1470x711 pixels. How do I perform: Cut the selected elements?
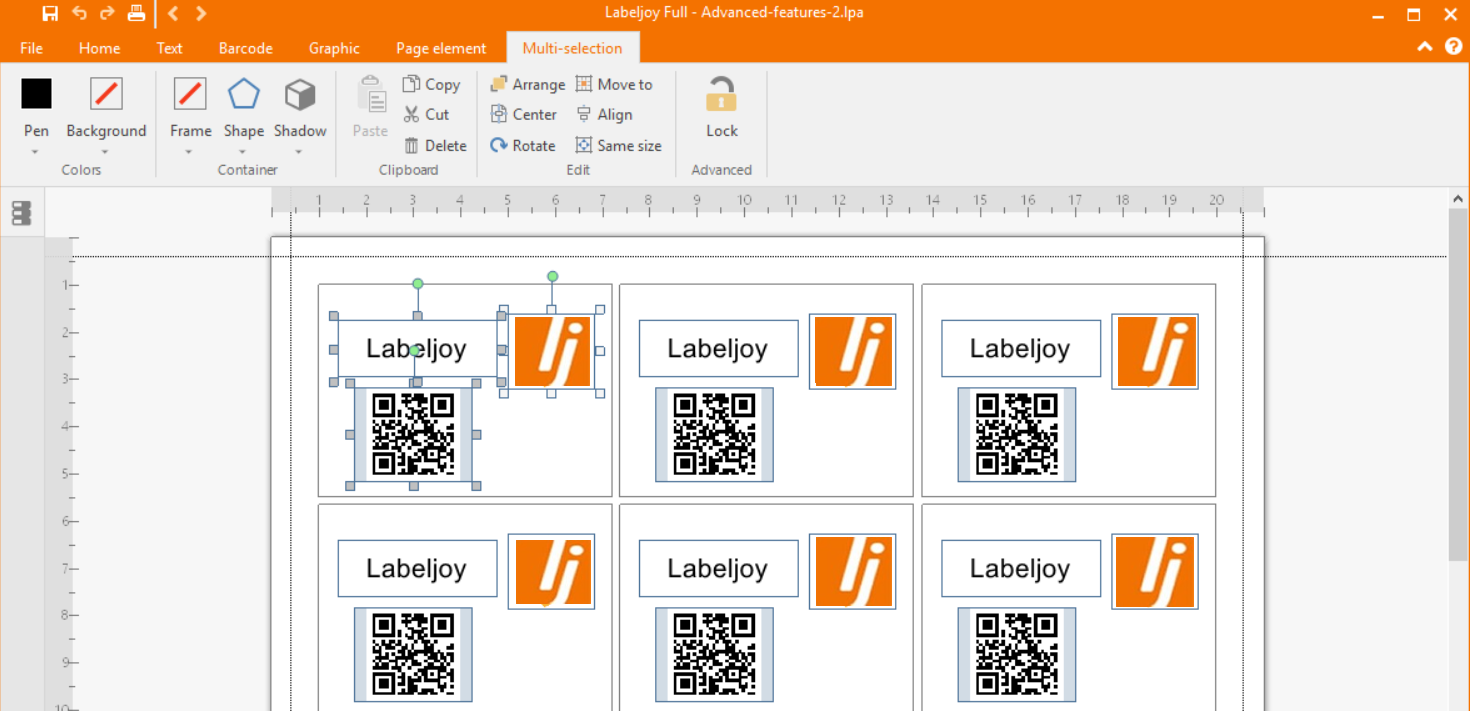pos(426,115)
